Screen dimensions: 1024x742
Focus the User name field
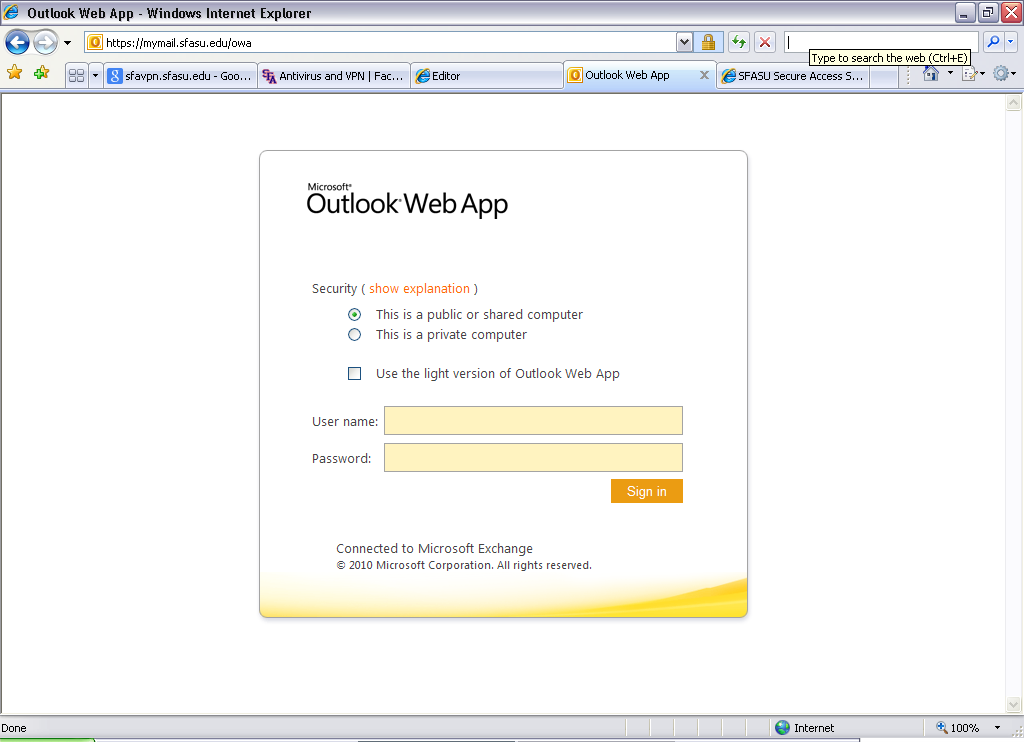tap(533, 421)
